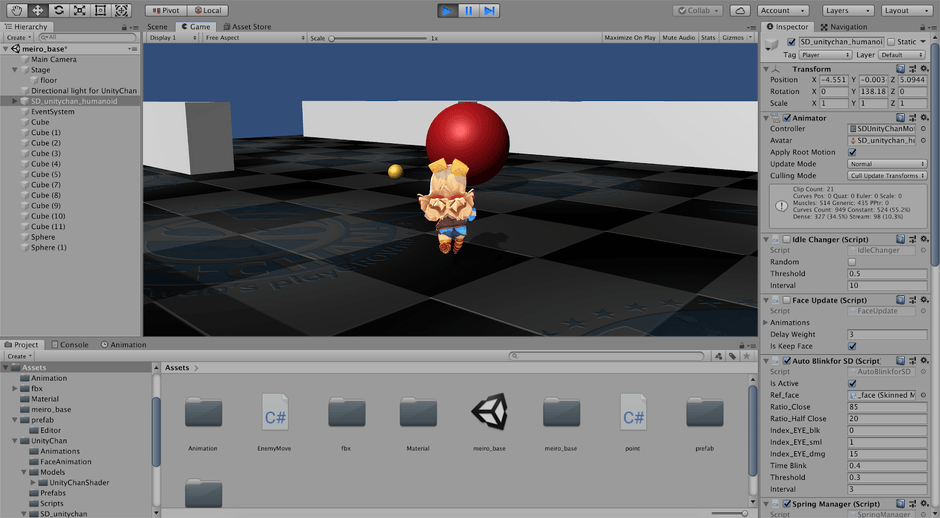Open the Gizmos menu
The height and width of the screenshot is (518, 940).
click(737, 37)
